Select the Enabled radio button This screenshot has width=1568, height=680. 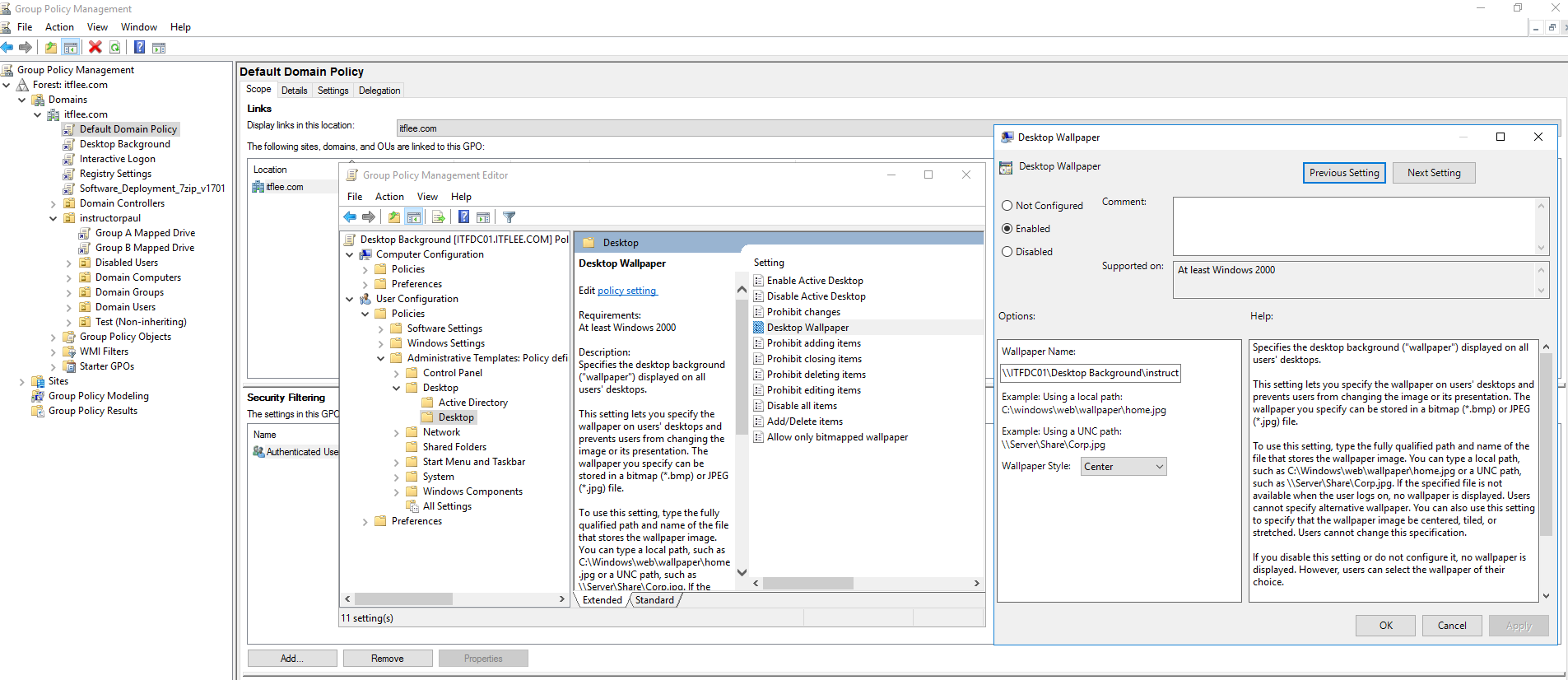pyautogui.click(x=1007, y=229)
